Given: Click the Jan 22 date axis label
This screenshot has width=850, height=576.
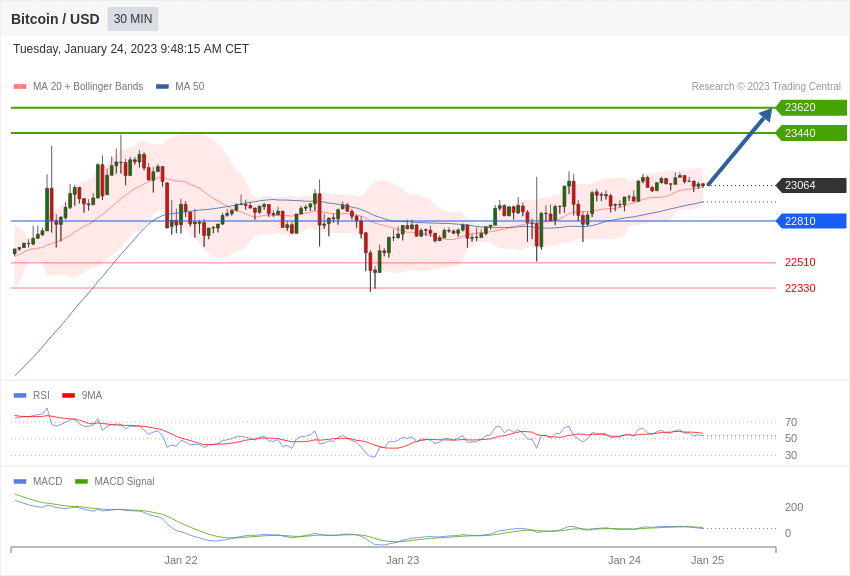Looking at the screenshot, I should point(181,560).
